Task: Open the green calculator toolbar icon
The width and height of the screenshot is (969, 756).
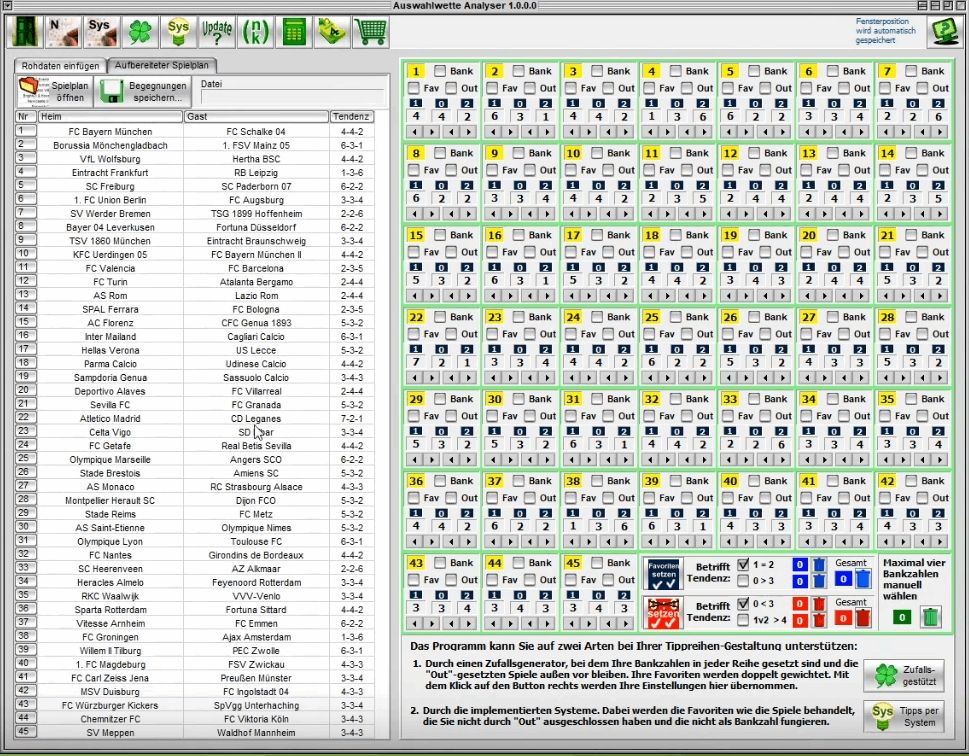Action: click(x=294, y=32)
